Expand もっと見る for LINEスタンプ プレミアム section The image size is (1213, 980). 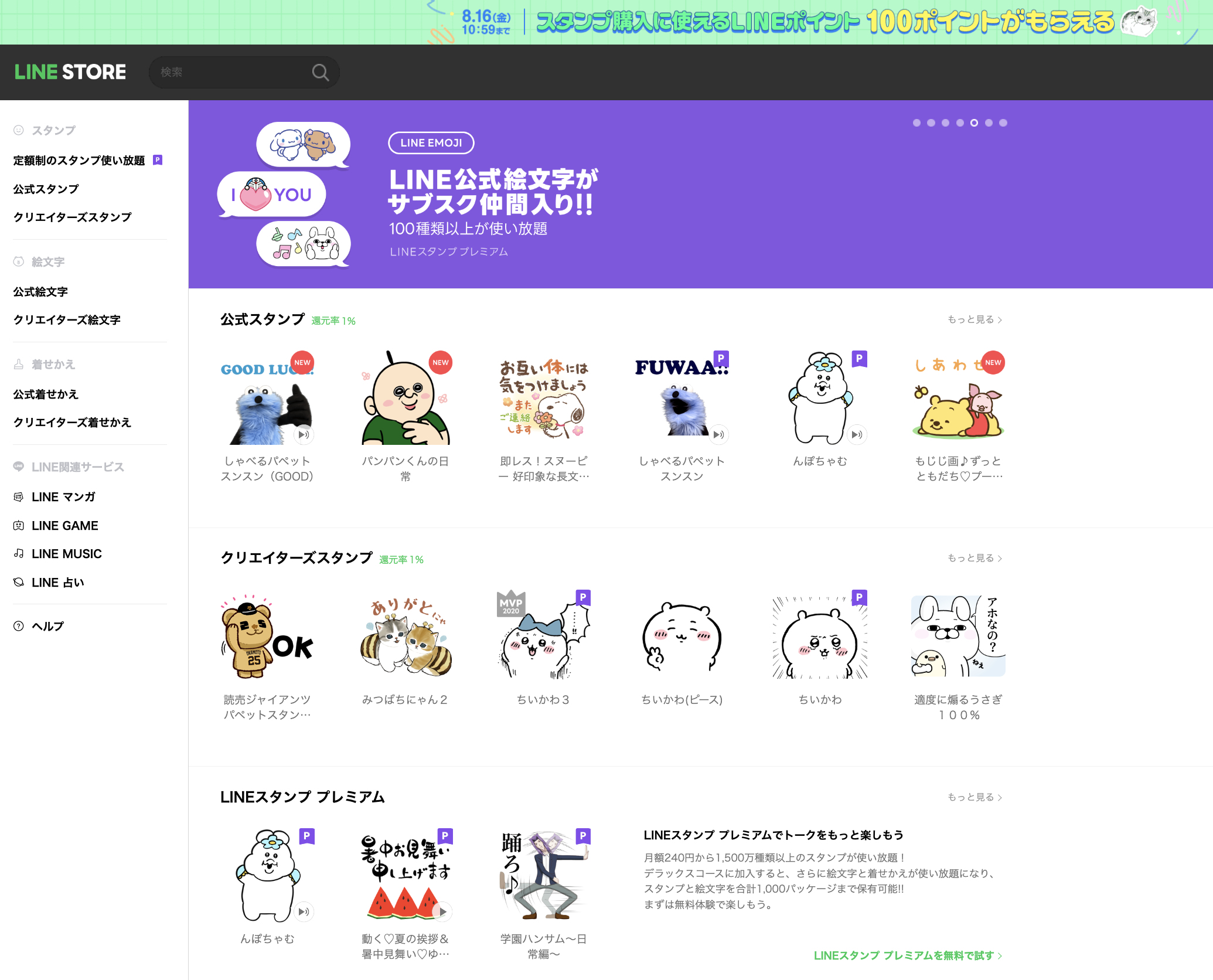coord(975,797)
